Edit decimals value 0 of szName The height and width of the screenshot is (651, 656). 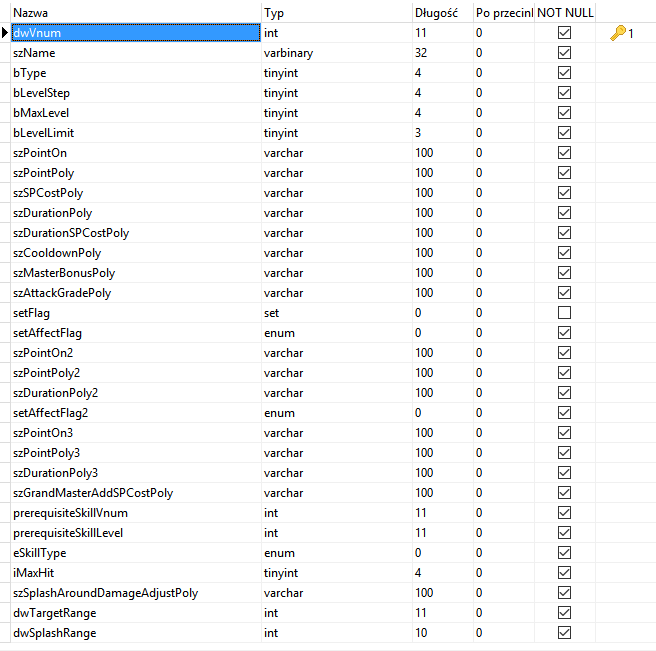pyautogui.click(x=504, y=53)
